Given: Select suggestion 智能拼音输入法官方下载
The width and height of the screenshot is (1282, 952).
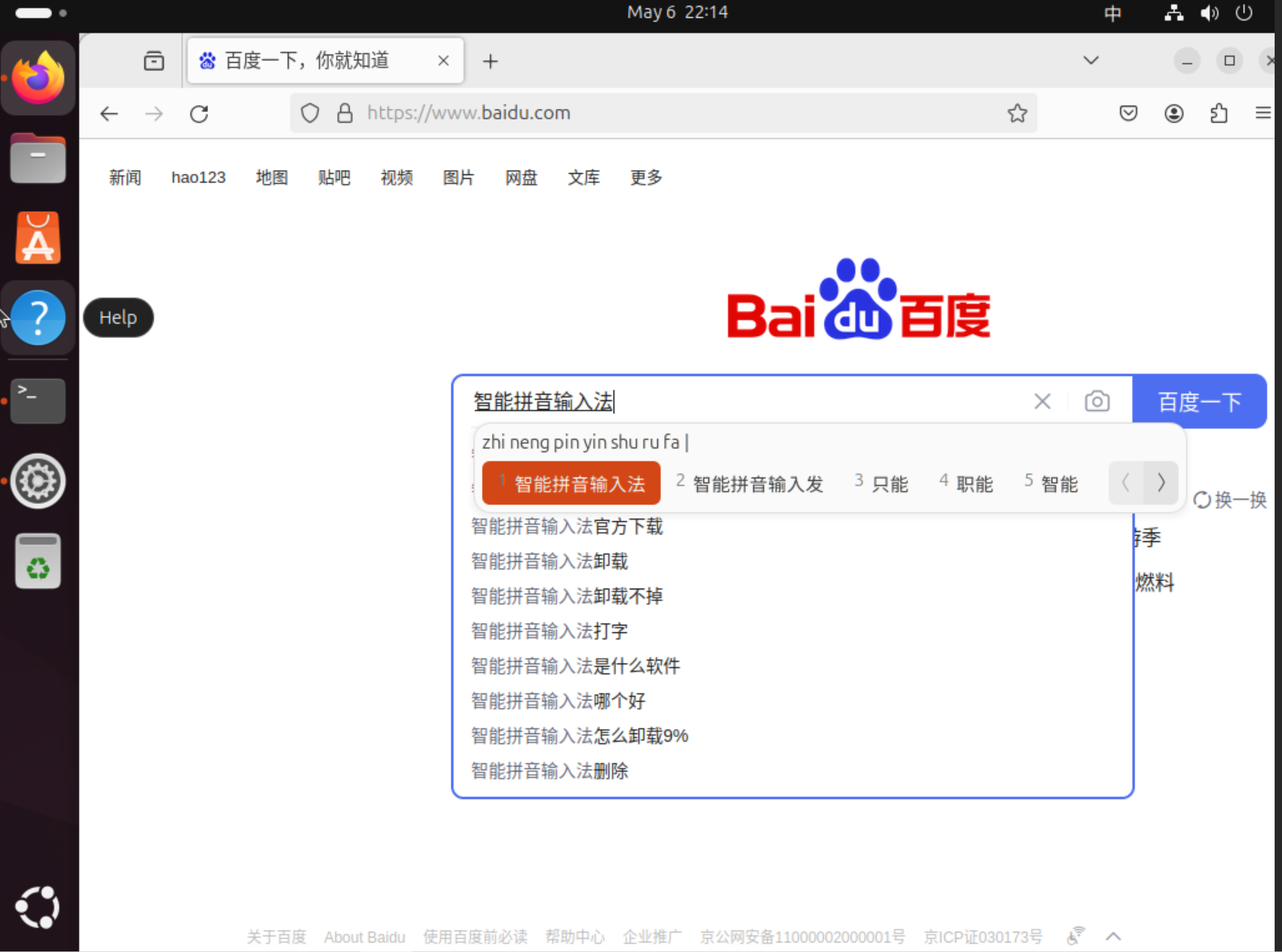Looking at the screenshot, I should (567, 526).
